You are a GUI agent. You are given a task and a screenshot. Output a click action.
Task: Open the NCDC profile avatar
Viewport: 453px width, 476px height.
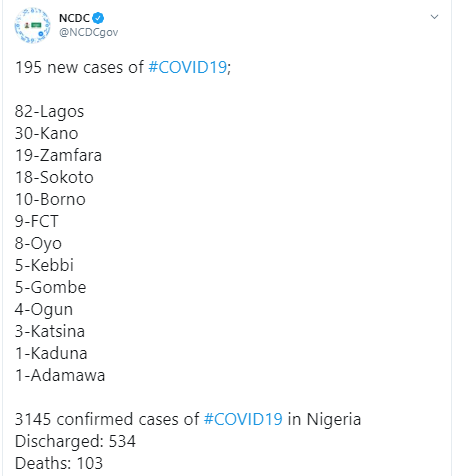click(x=32, y=25)
